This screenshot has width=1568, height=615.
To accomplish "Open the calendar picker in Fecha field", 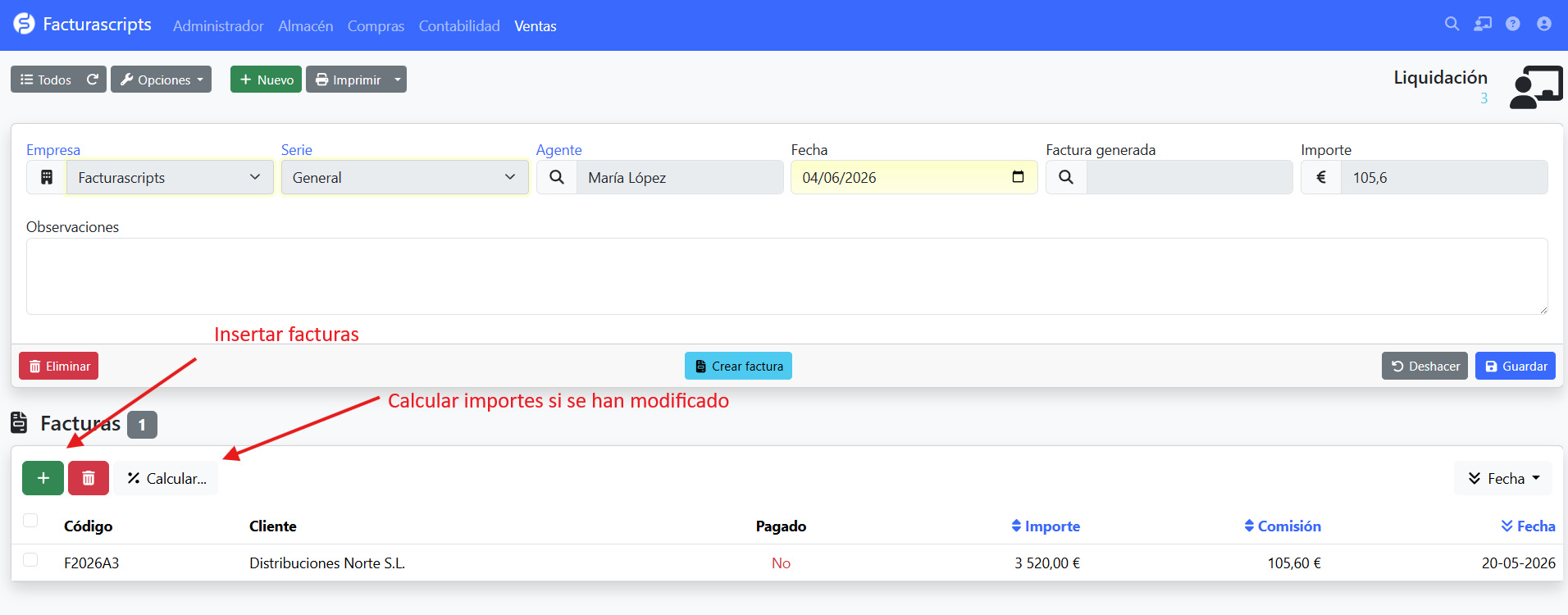I will coord(1018,177).
